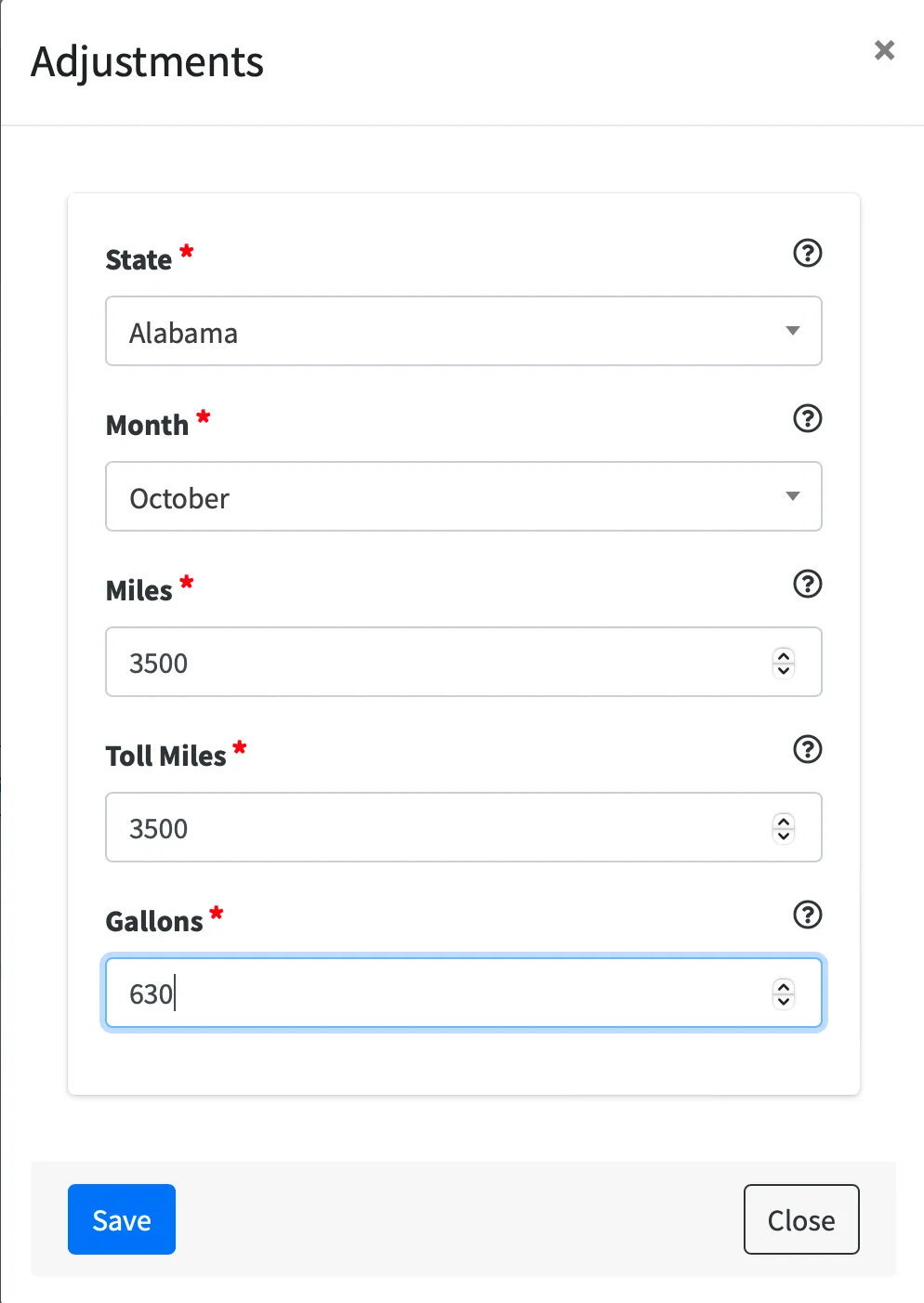
Task: Click the help icon beside Month
Action: coord(807,418)
